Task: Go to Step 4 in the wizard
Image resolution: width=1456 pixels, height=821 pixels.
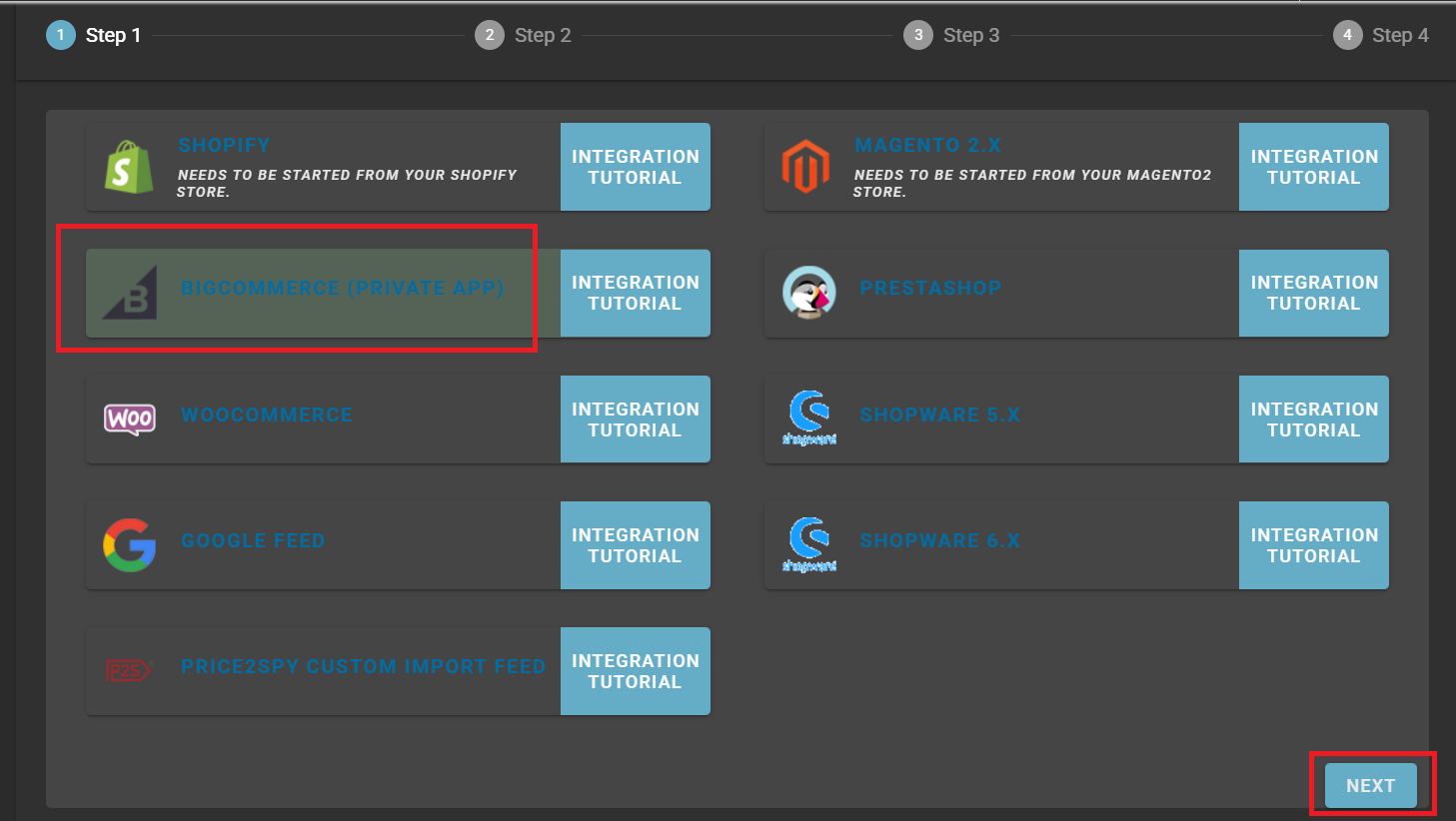Action: (x=1381, y=35)
